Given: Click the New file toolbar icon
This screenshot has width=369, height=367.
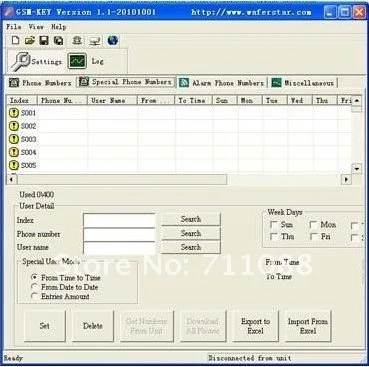Looking at the screenshot, I should tap(15, 41).
